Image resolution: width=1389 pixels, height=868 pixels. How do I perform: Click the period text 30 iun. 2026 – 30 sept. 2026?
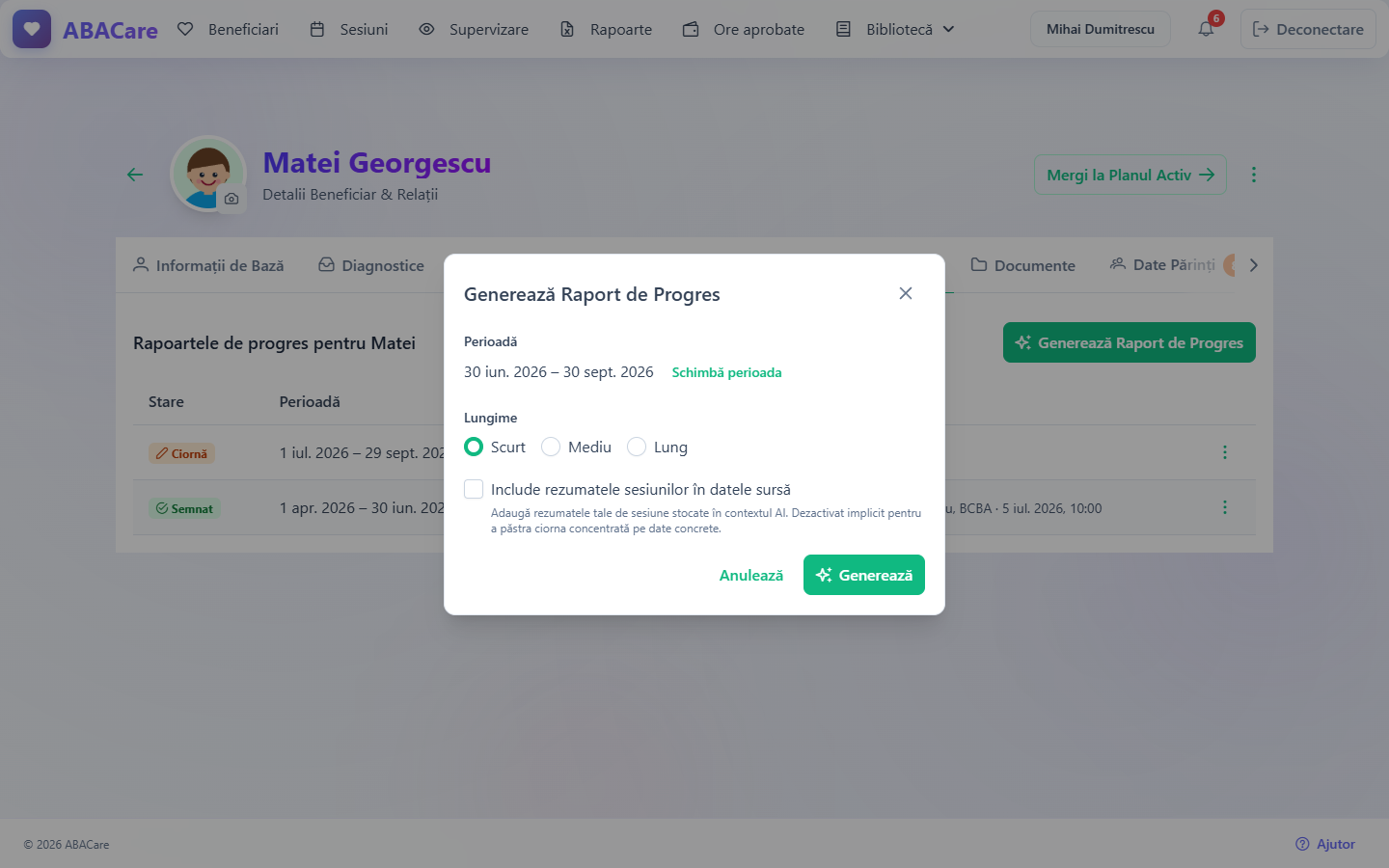558,371
